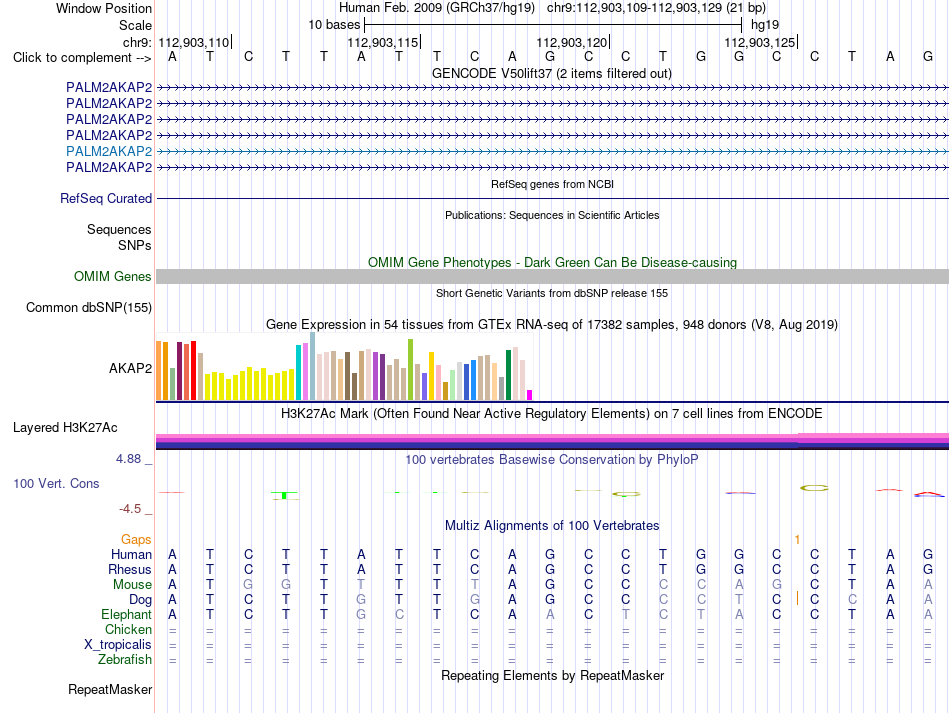
Task: Click the 'Layered H3K27Ac' track label
Action: tap(65, 428)
